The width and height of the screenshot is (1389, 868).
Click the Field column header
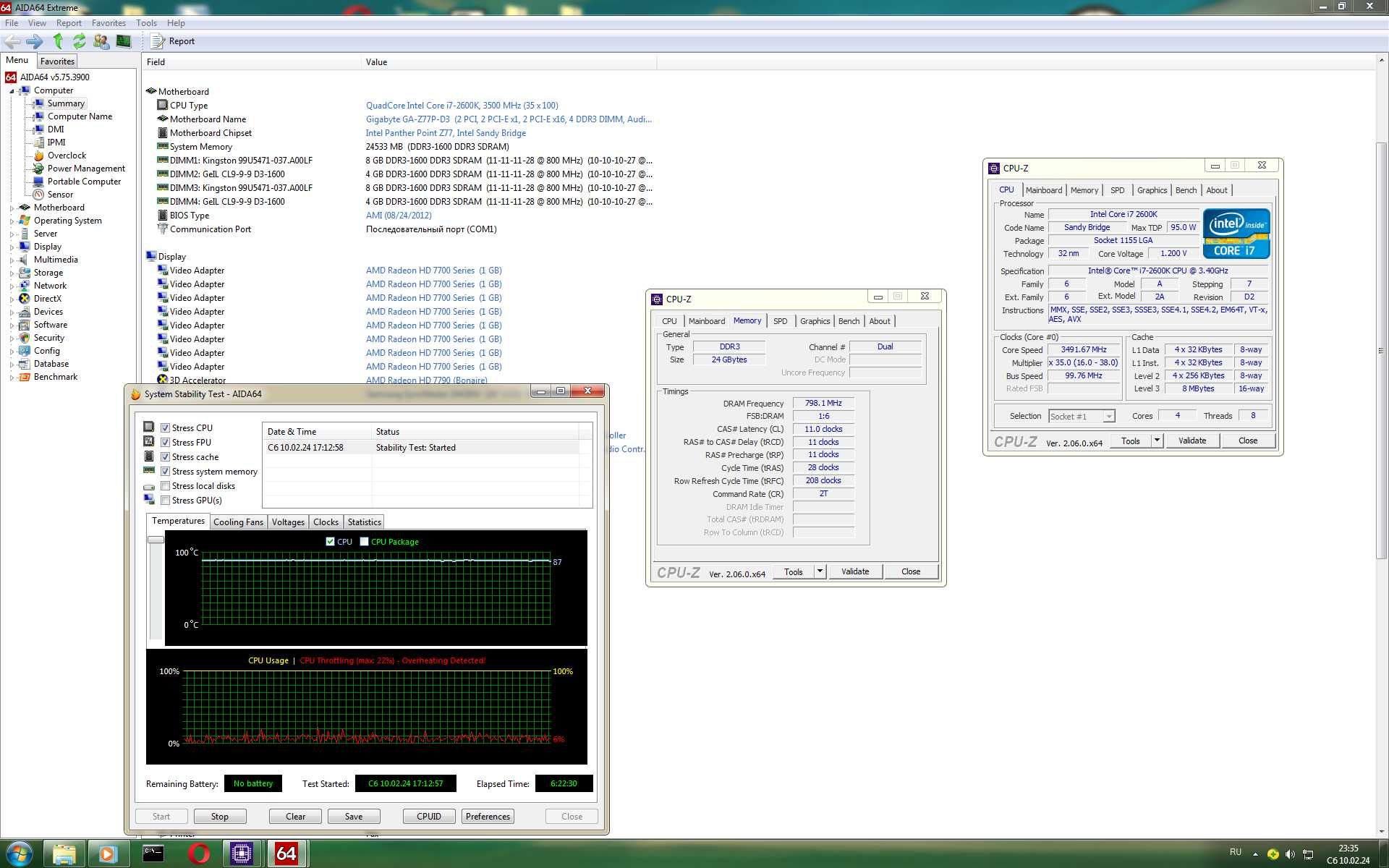251,62
